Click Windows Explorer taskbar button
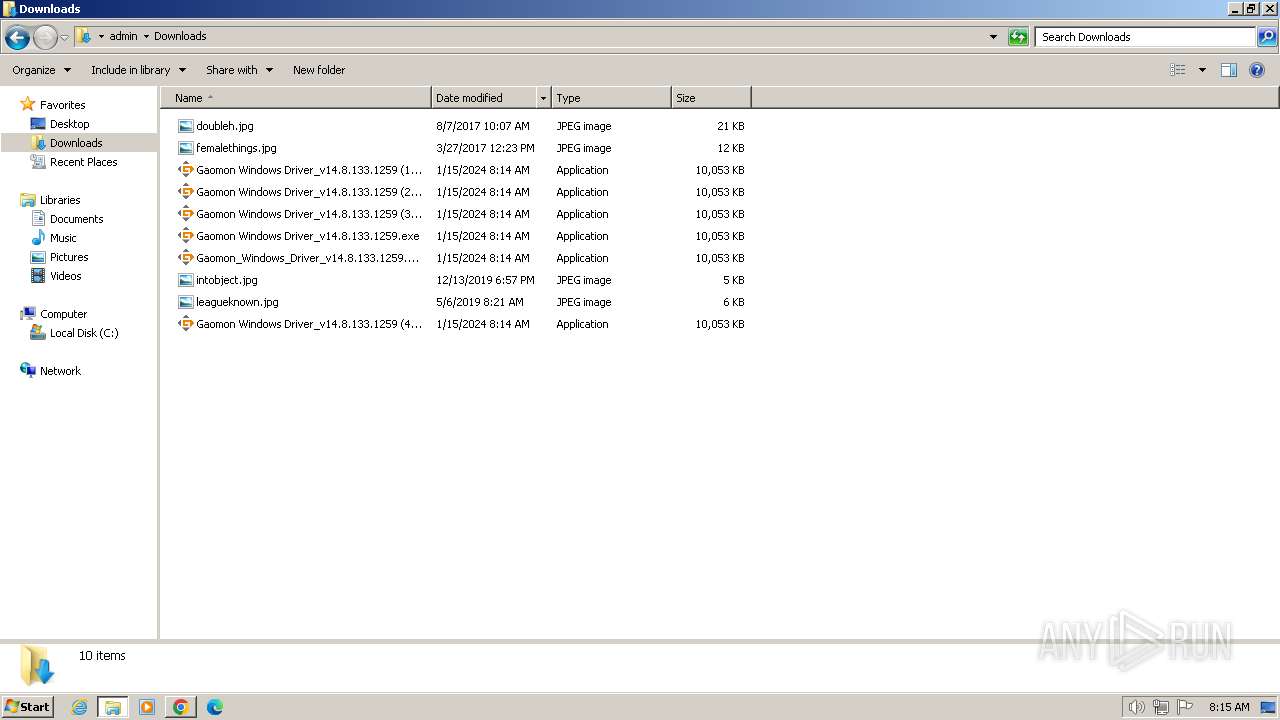The height and width of the screenshot is (720, 1280). [112, 707]
